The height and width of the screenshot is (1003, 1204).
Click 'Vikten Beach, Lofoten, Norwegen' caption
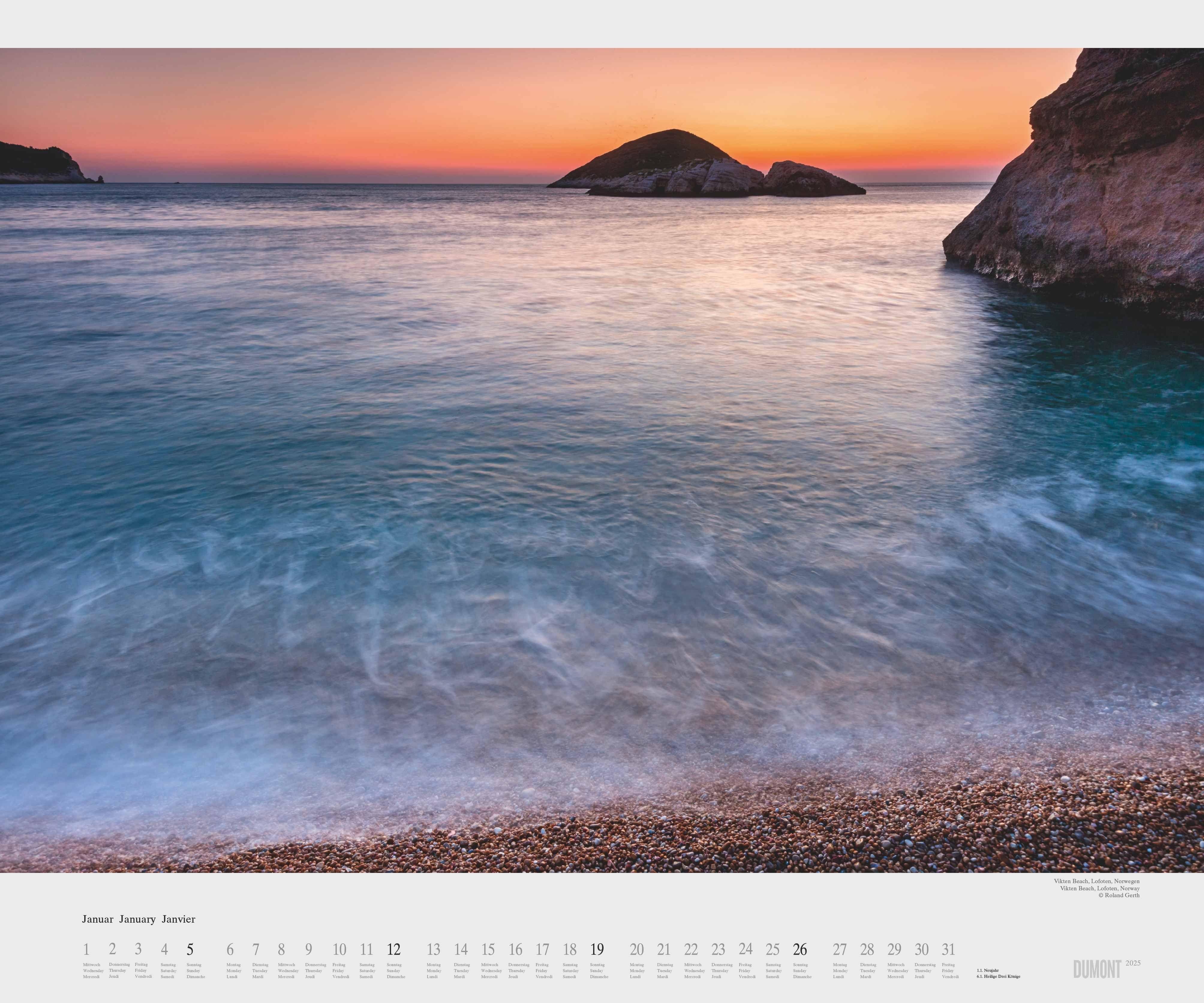click(1096, 881)
